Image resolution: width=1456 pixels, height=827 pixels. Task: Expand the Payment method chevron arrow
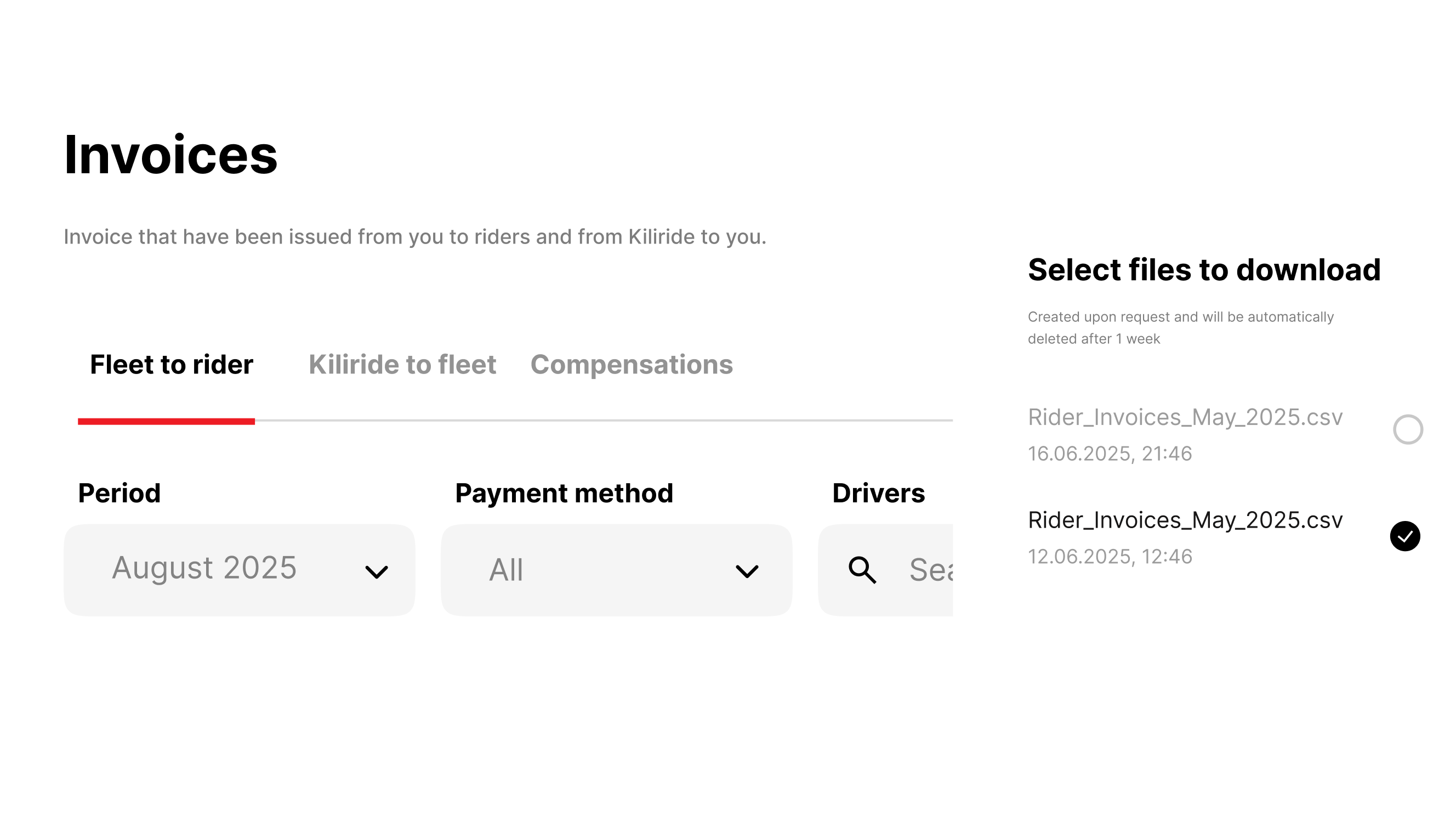click(747, 571)
